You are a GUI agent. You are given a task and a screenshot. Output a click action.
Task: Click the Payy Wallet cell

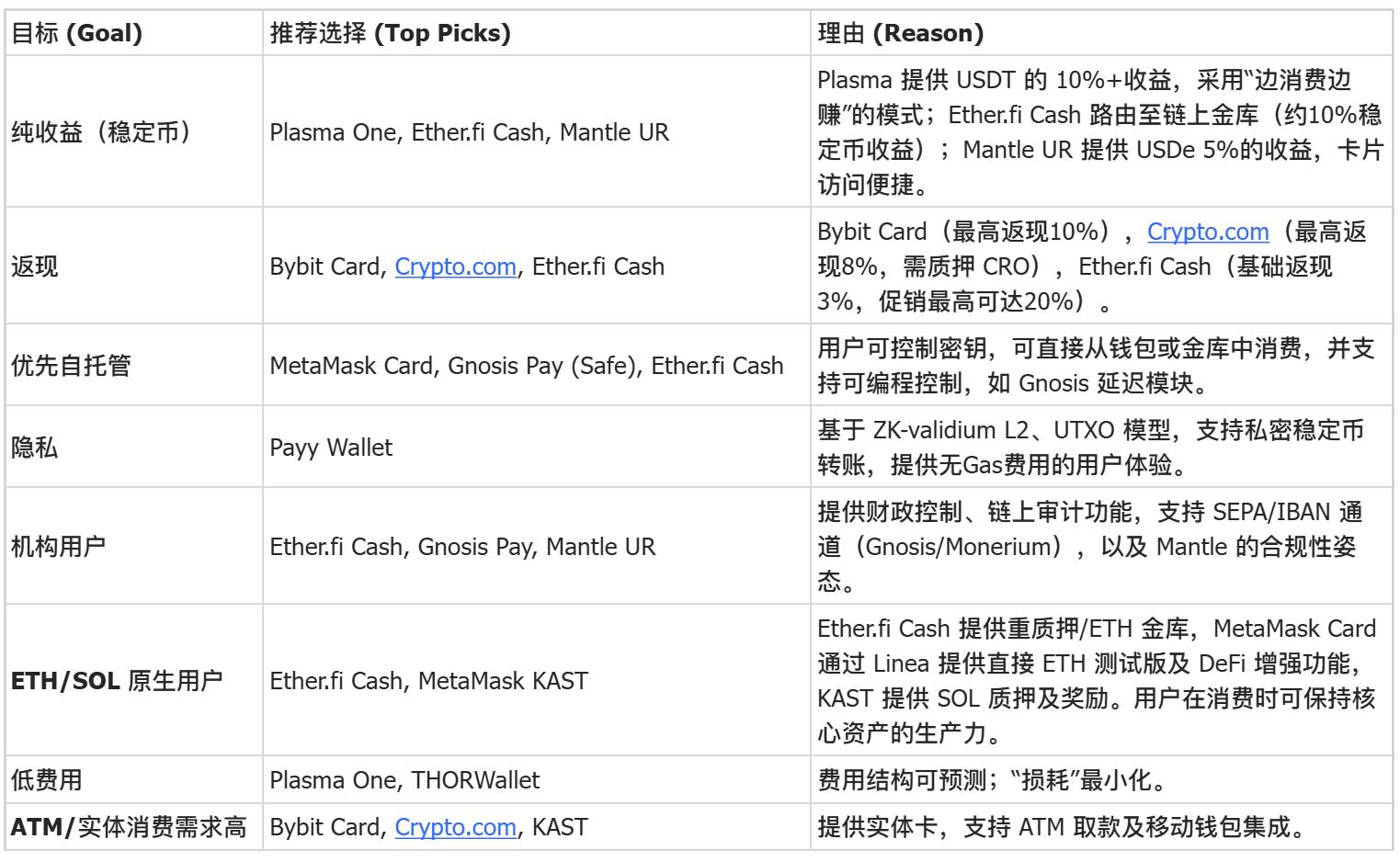pos(331,448)
